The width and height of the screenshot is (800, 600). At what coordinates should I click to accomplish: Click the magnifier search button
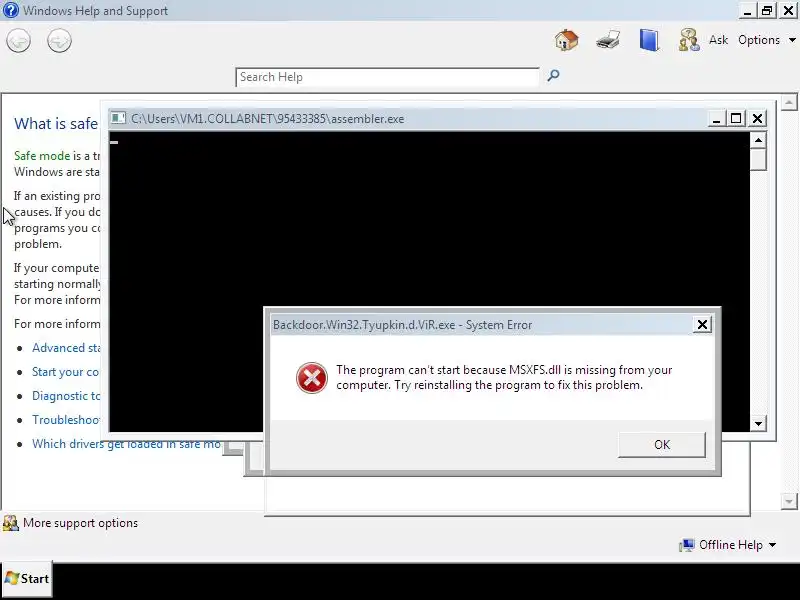pyautogui.click(x=553, y=76)
